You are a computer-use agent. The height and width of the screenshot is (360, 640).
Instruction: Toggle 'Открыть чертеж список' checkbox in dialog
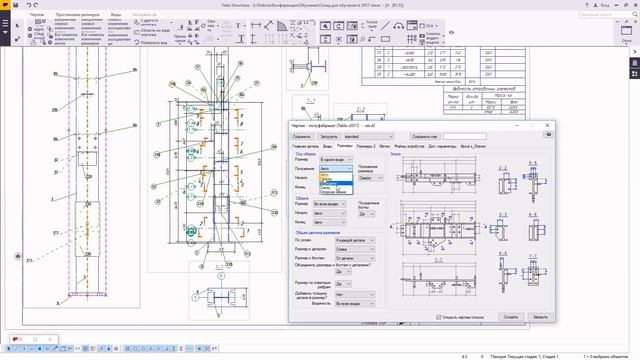(438, 317)
